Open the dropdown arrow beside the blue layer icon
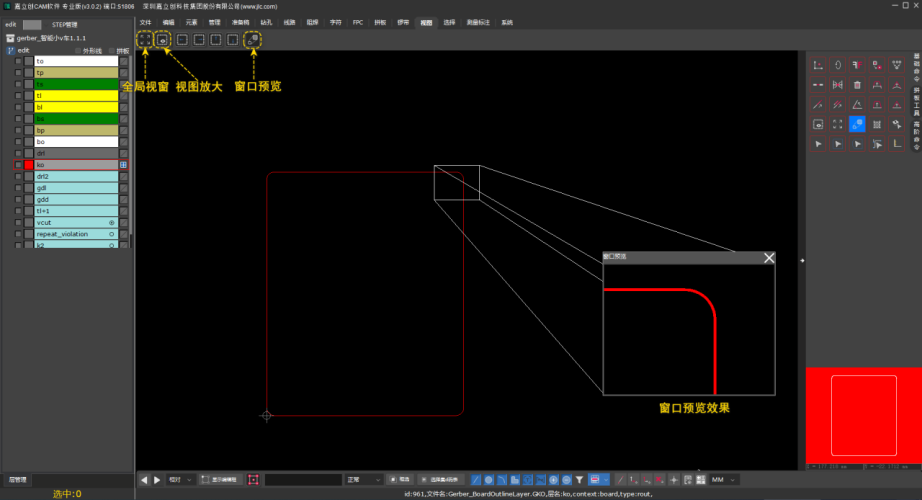The width and height of the screenshot is (922, 500). (x=606, y=480)
